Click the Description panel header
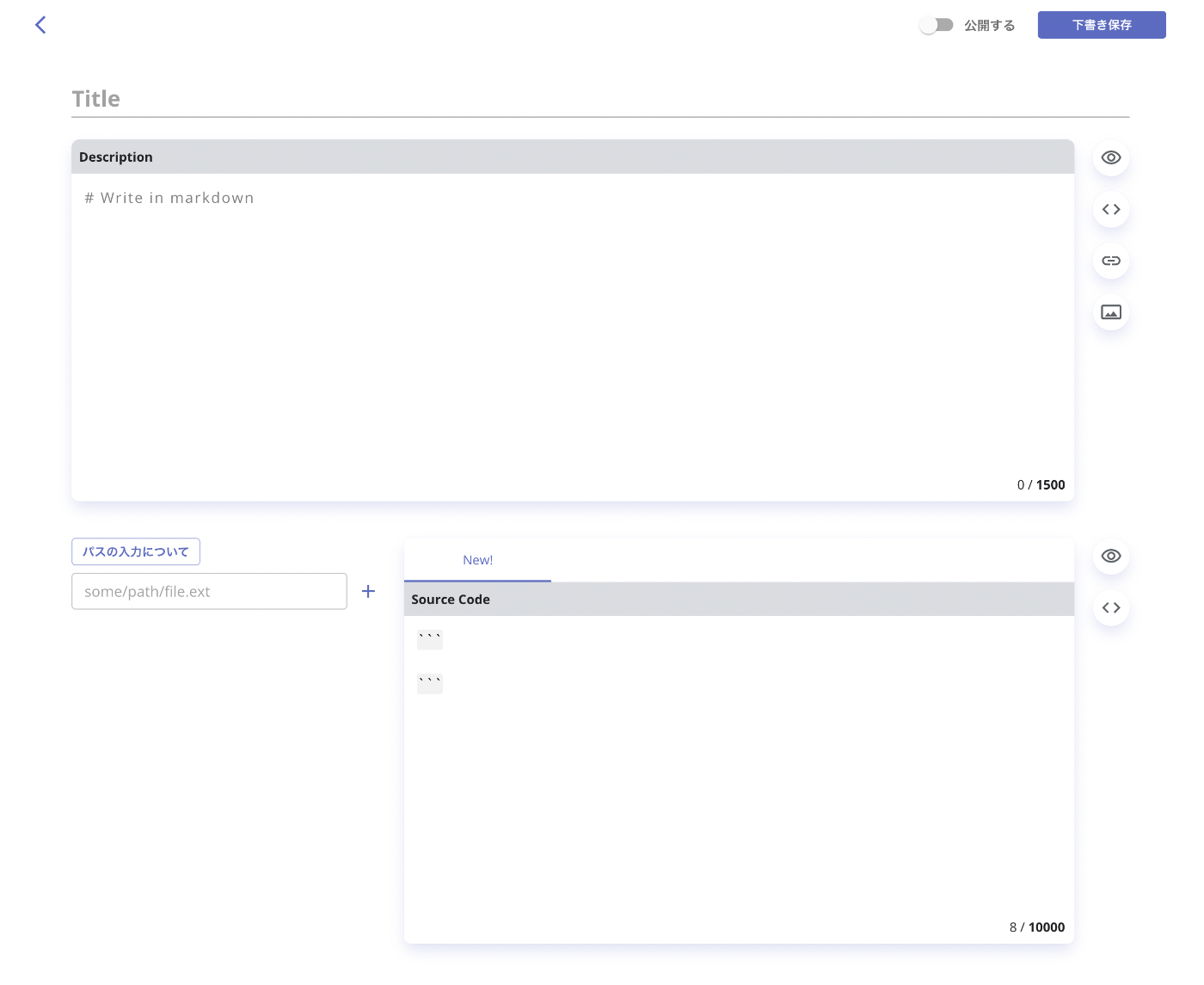The width and height of the screenshot is (1204, 985). (x=573, y=157)
